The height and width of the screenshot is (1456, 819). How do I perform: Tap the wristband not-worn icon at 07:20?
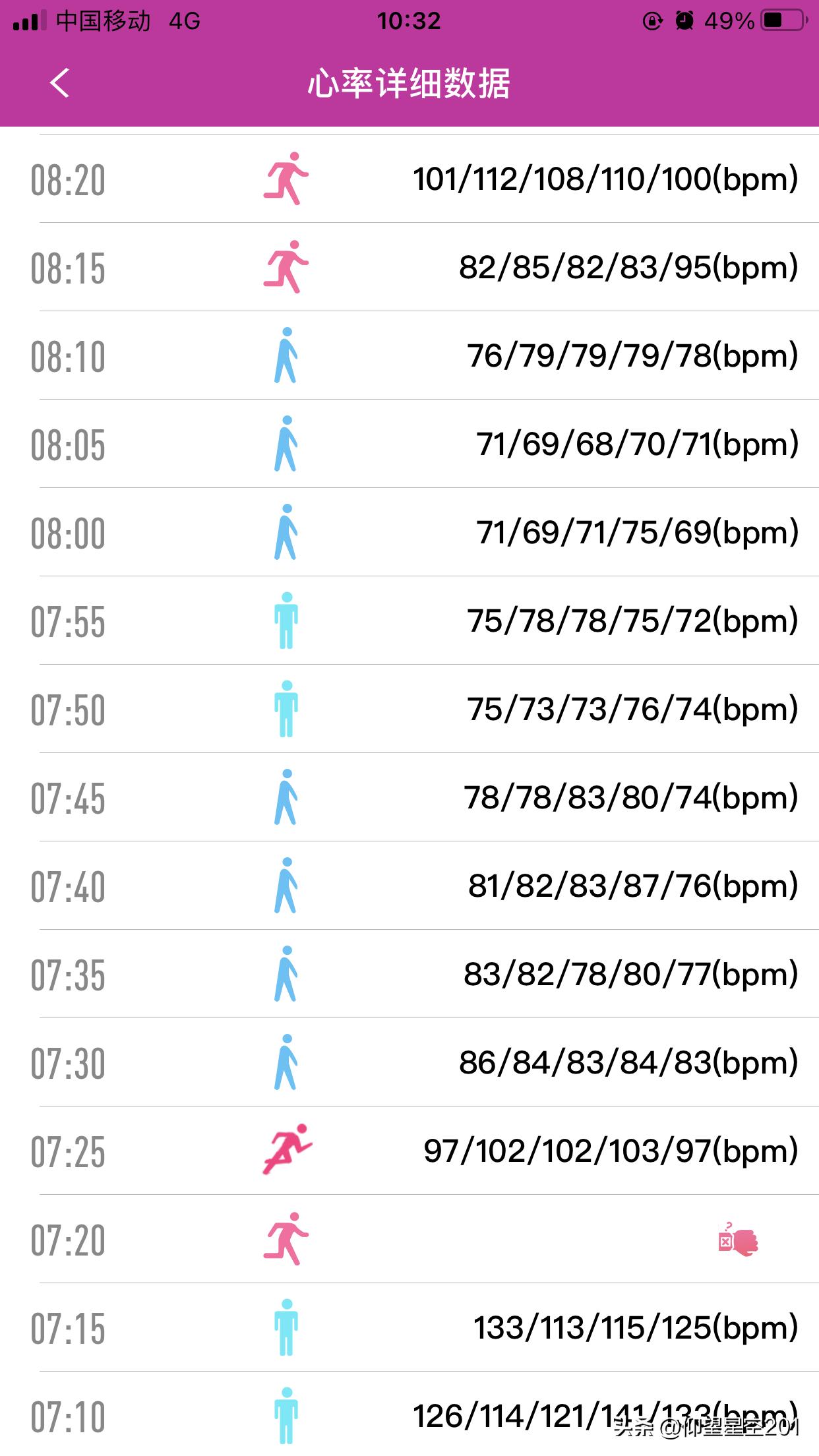[x=739, y=1240]
